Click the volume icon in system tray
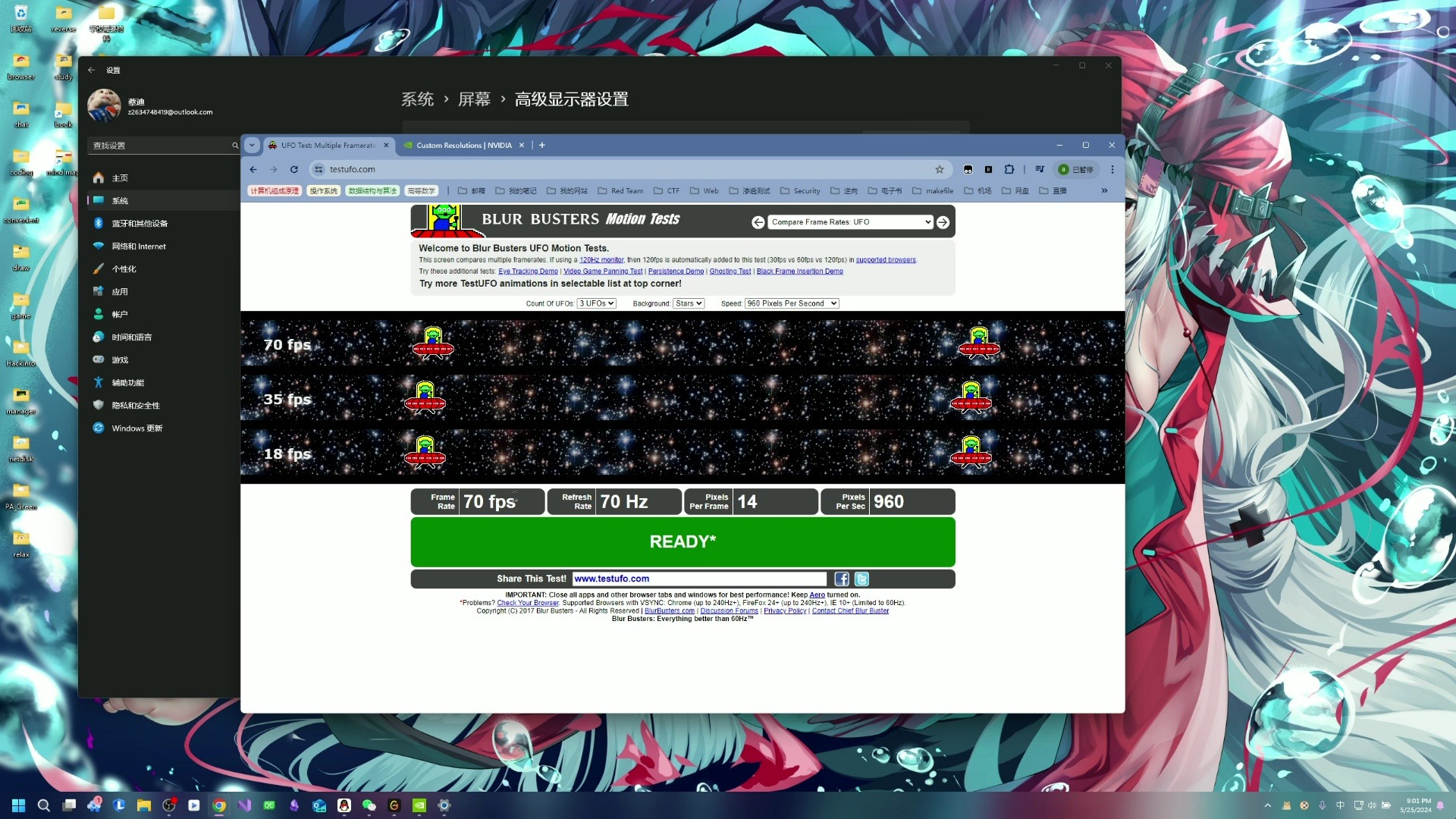The image size is (1456, 819). [x=1372, y=805]
